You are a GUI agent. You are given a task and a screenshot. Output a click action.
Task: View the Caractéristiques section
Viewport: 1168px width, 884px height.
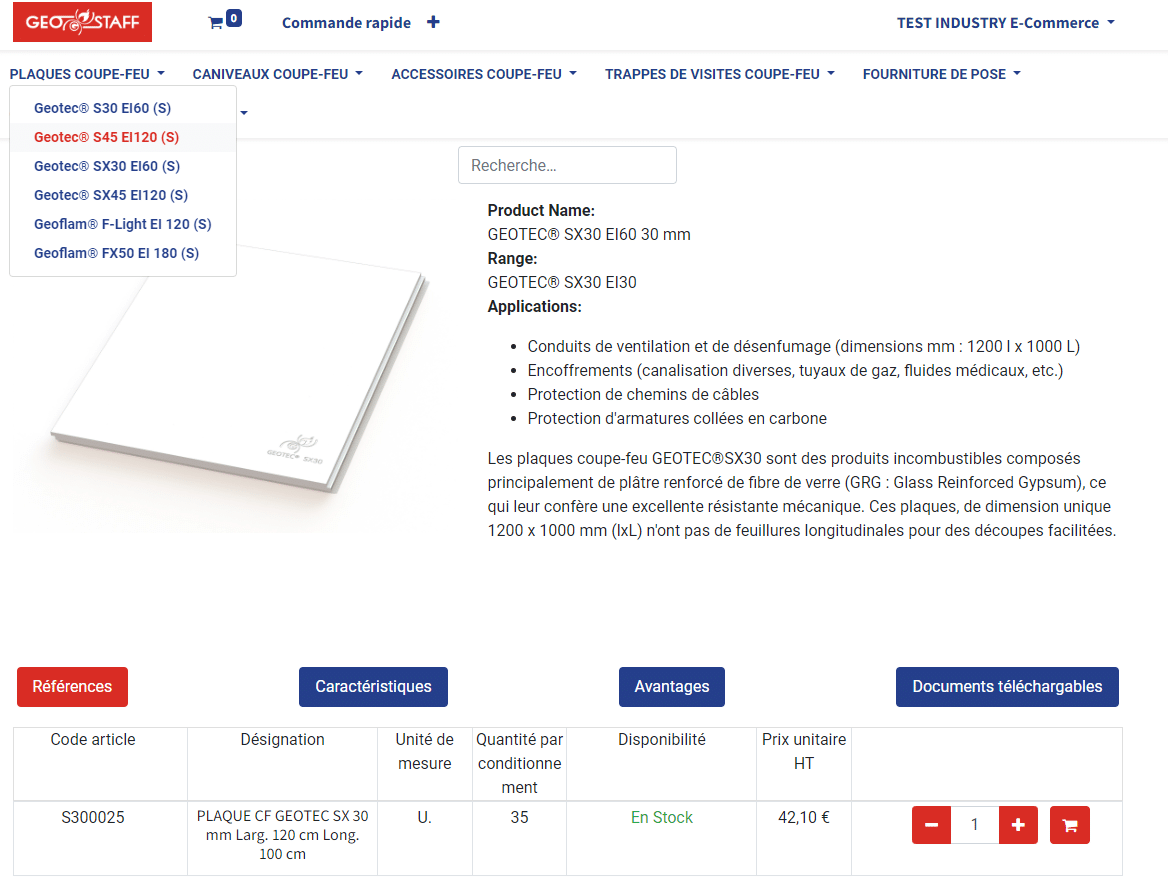(x=373, y=687)
